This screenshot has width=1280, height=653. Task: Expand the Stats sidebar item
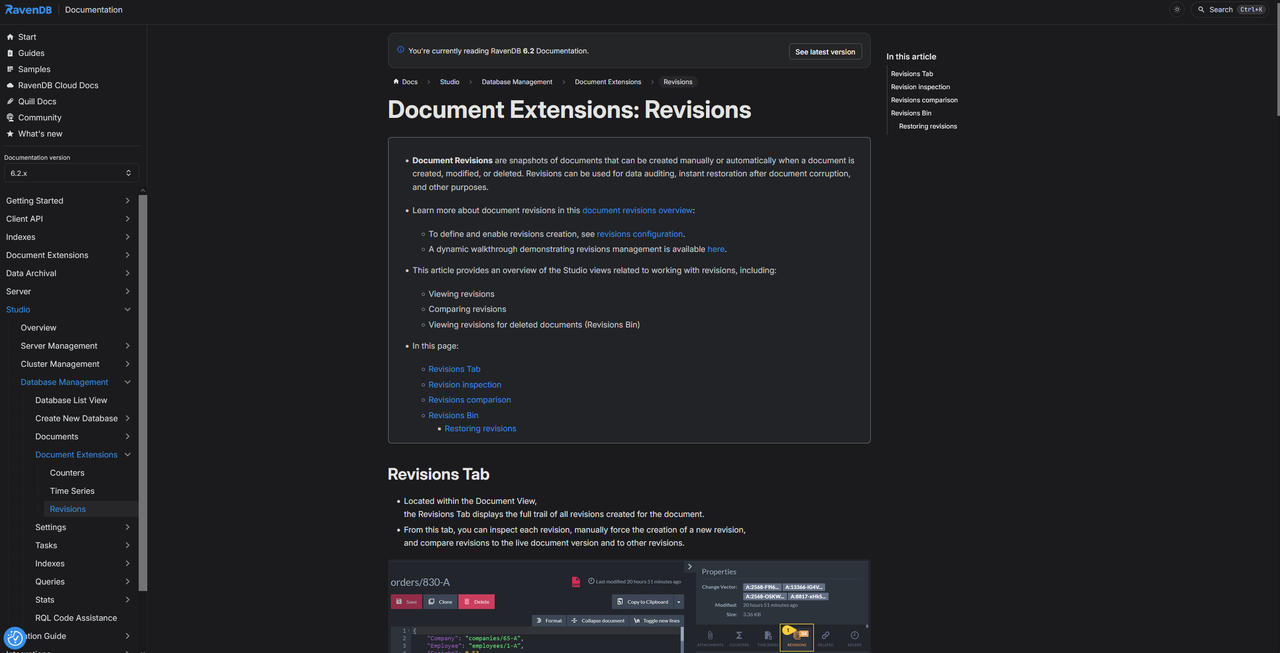[x=128, y=600]
